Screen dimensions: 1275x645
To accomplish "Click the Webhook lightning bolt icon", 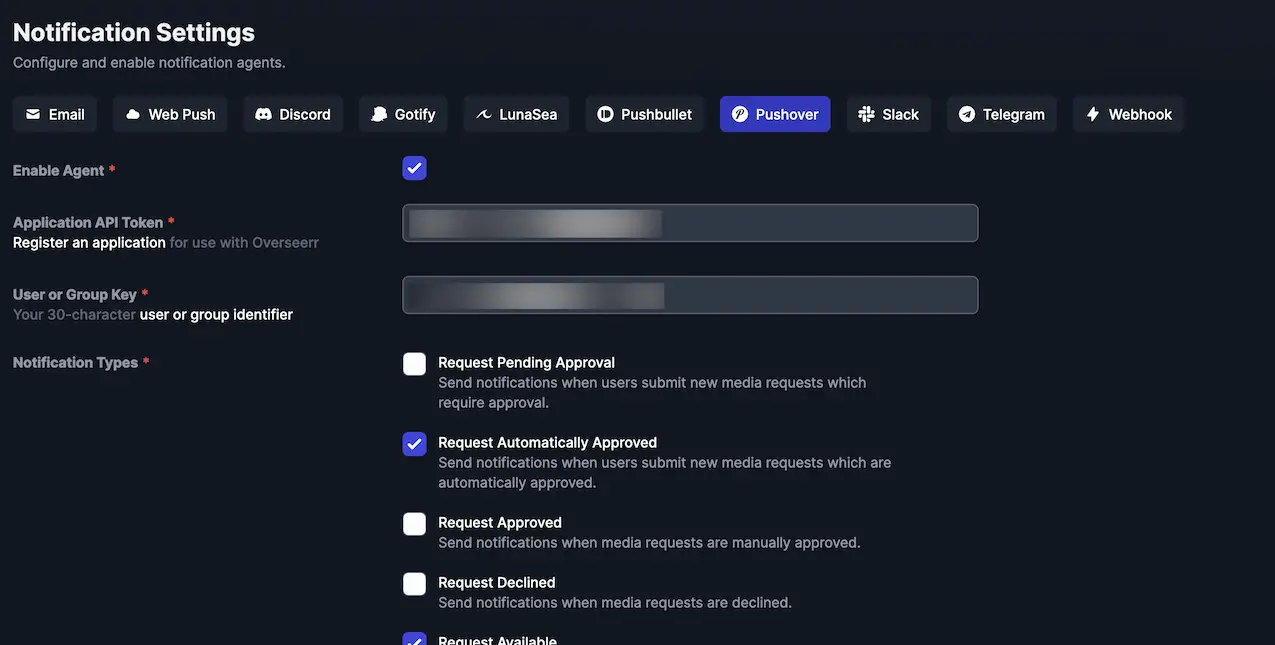I will click(x=1093, y=114).
